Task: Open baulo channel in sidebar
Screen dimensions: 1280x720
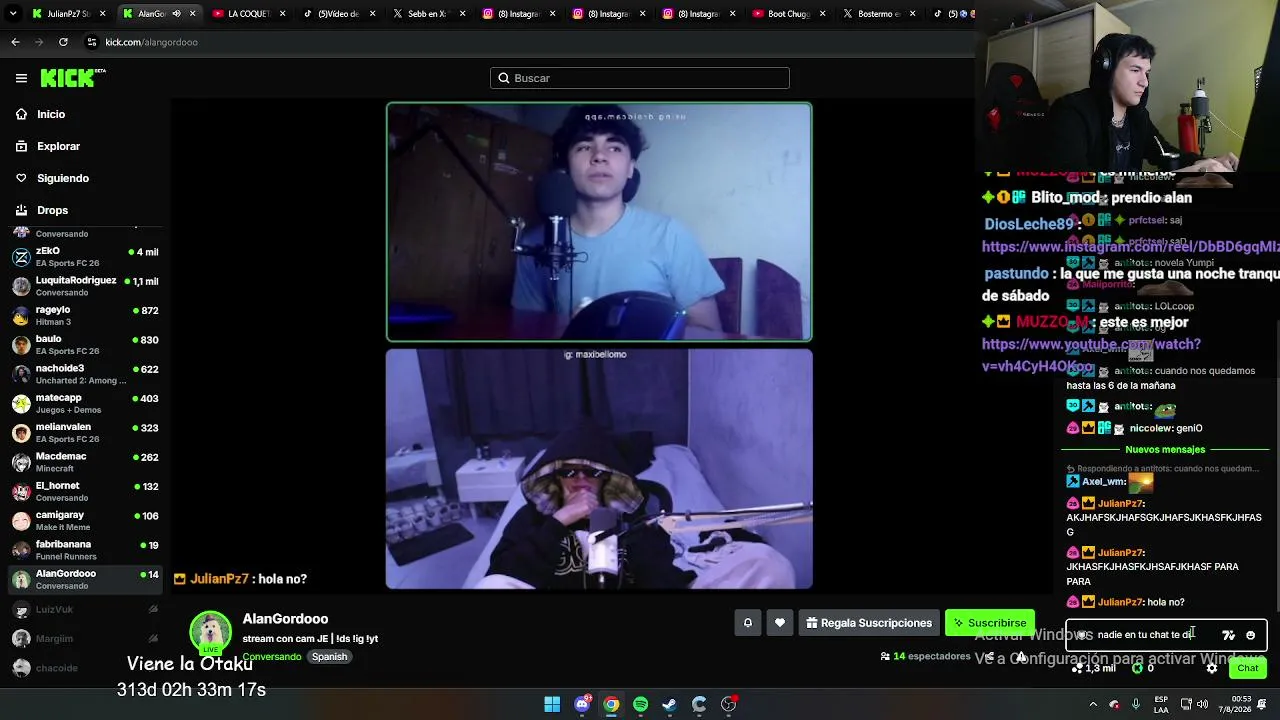Action: click(x=85, y=345)
